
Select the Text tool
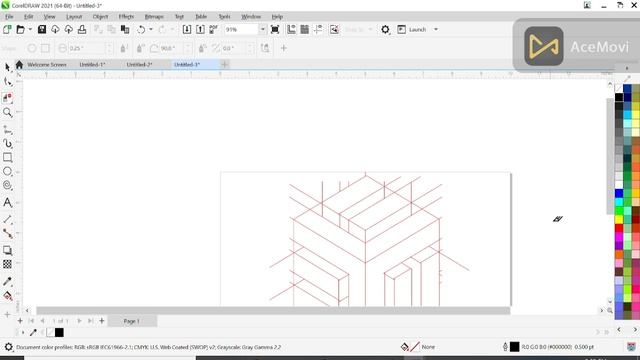click(7, 202)
